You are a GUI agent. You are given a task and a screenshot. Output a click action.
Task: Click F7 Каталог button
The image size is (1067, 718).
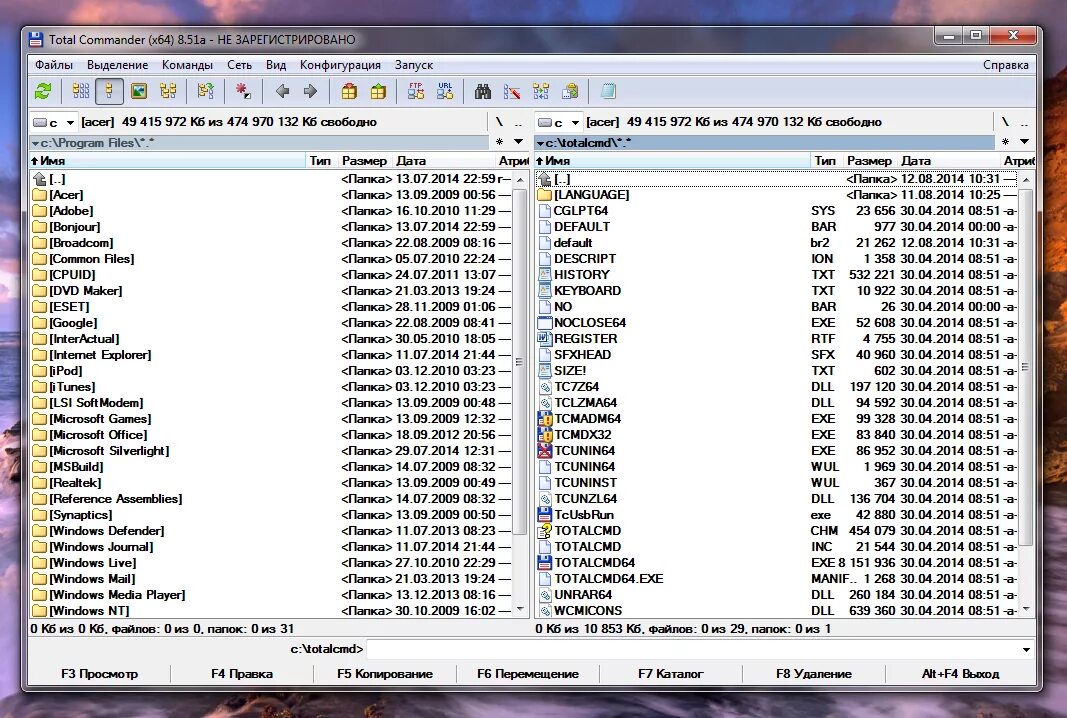(670, 674)
